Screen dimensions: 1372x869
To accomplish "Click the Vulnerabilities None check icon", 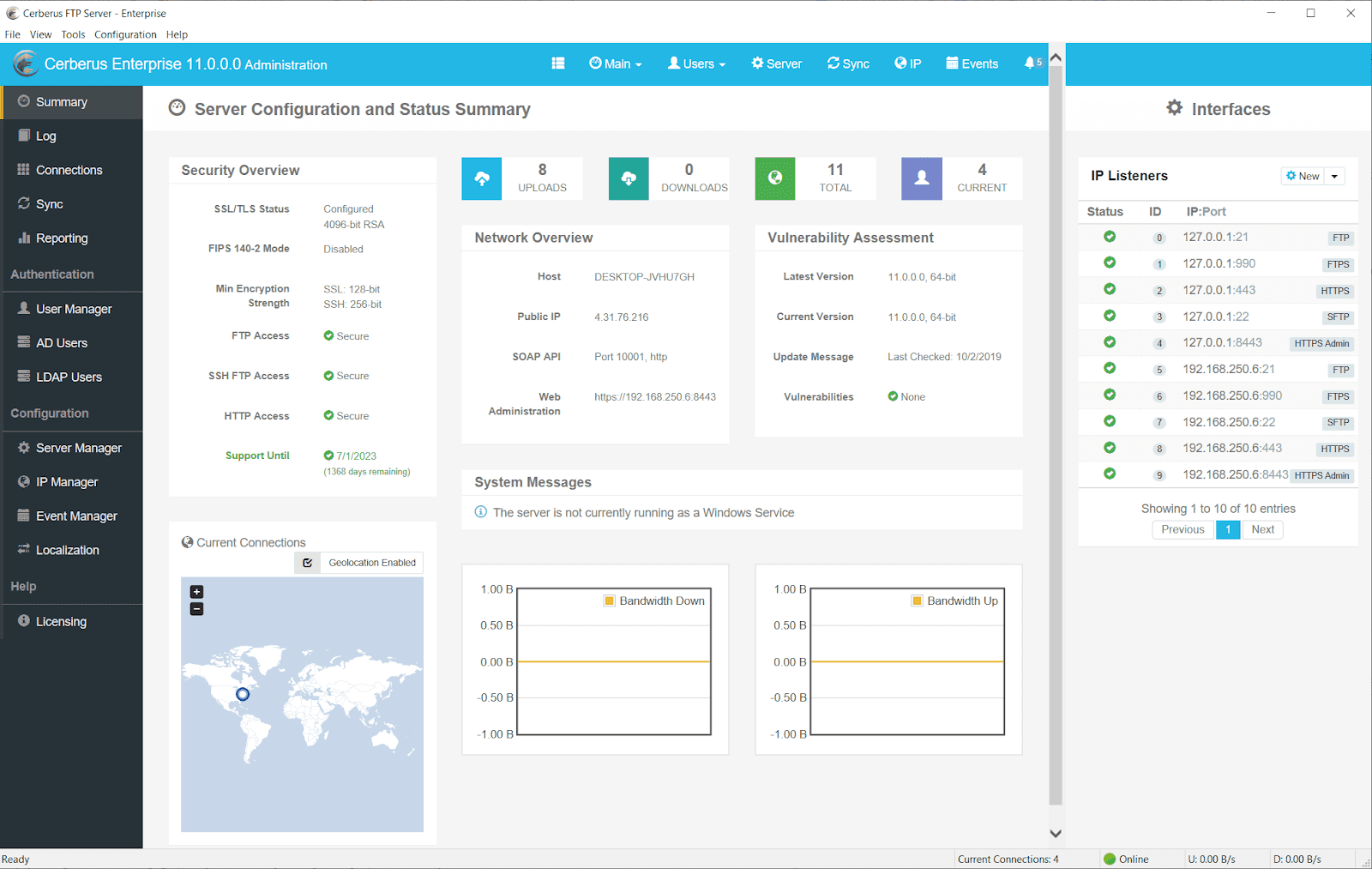I will tap(893, 396).
